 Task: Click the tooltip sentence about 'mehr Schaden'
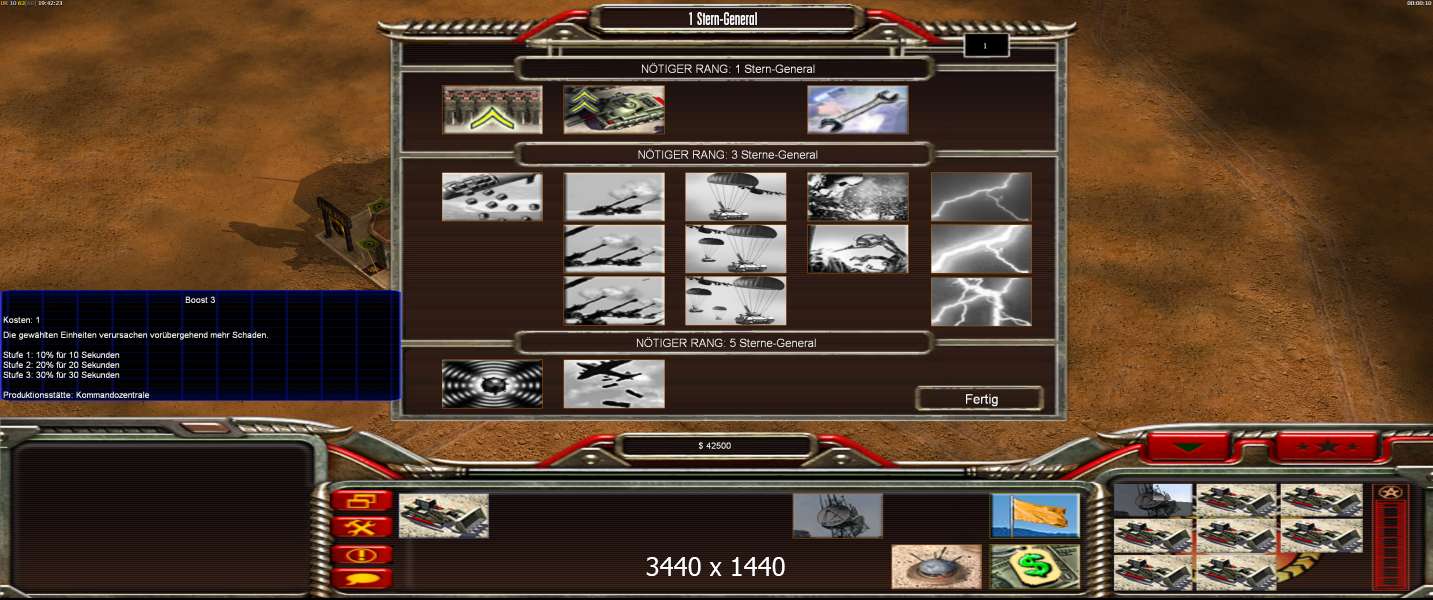(x=136, y=335)
